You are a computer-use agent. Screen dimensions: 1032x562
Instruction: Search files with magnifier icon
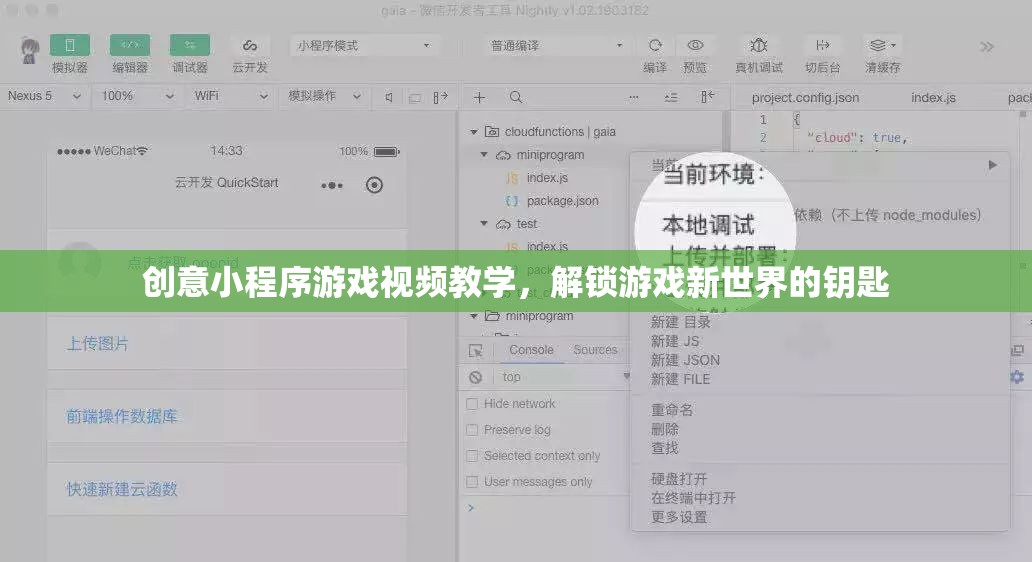click(516, 97)
